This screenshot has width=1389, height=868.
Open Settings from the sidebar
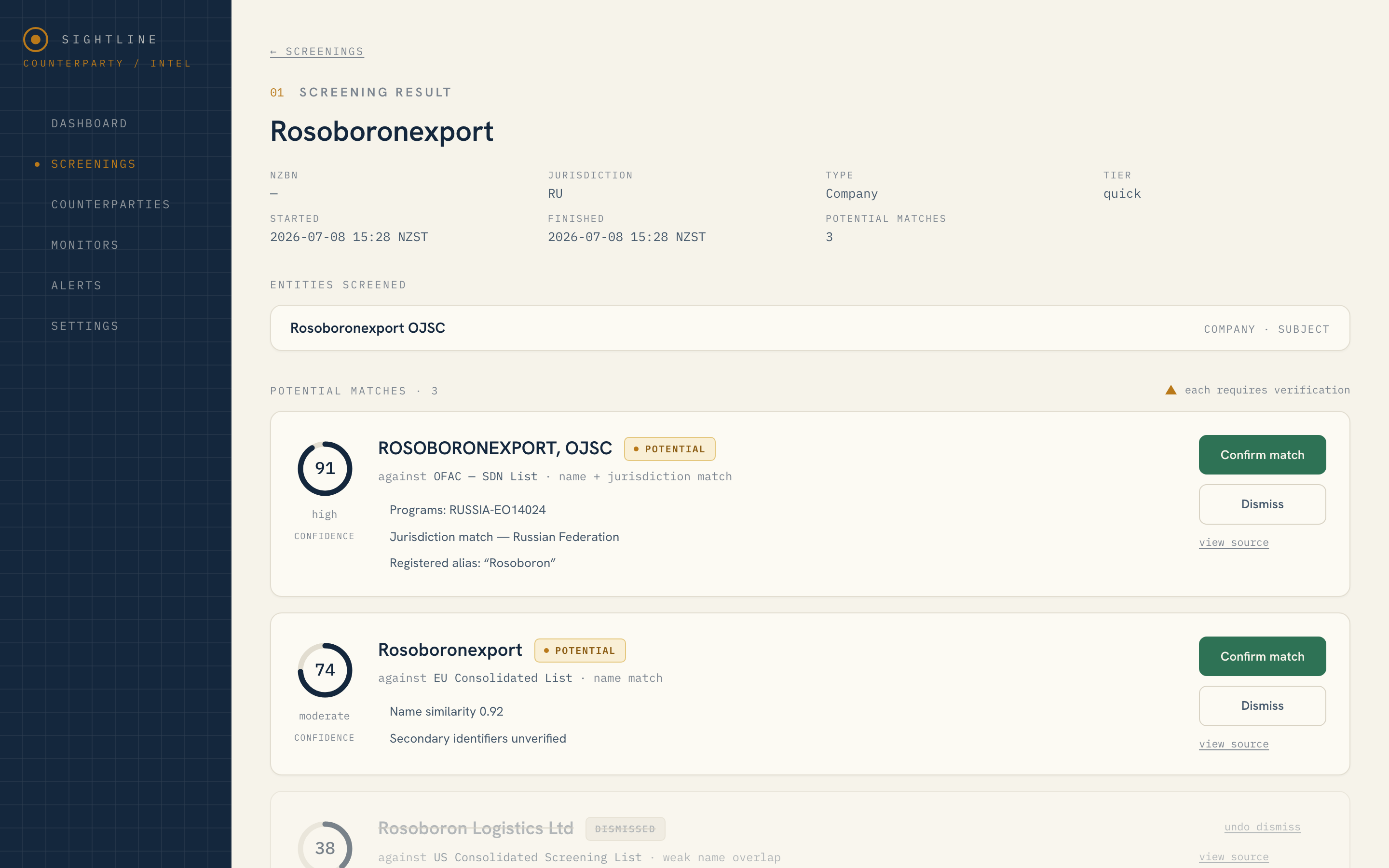pos(85,326)
